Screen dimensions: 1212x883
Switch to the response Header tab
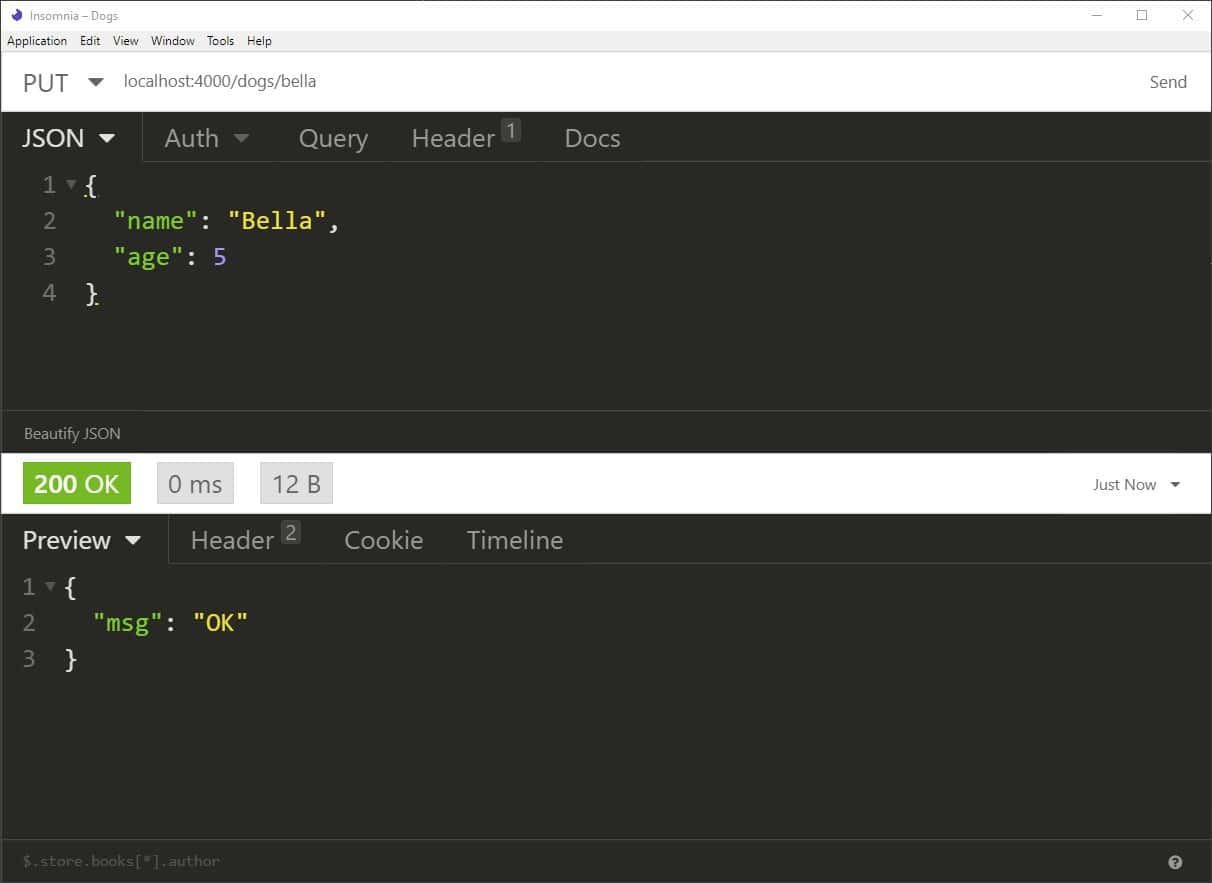(244, 540)
